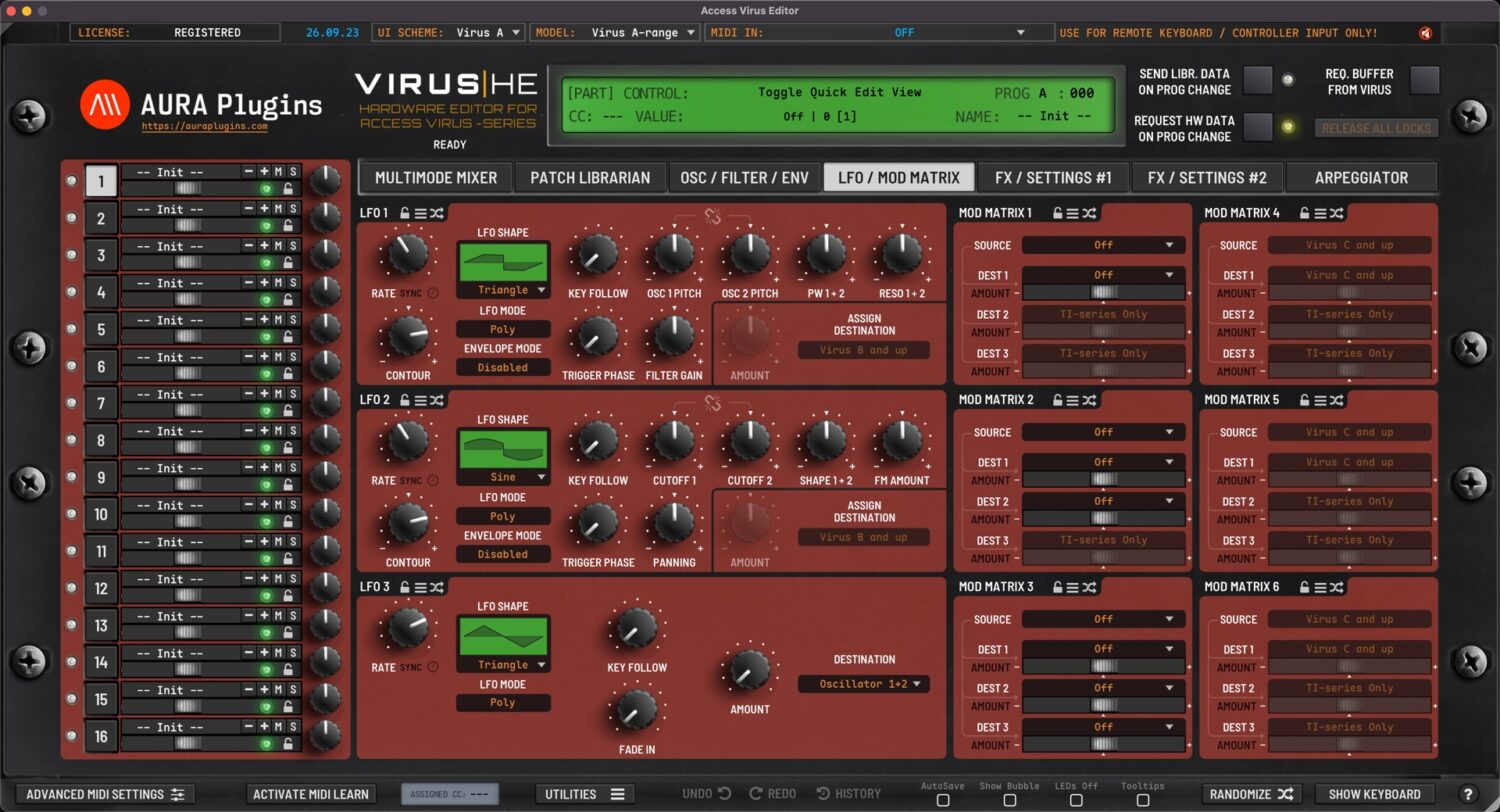Click Activate MIDI Learn button

pyautogui.click(x=311, y=794)
